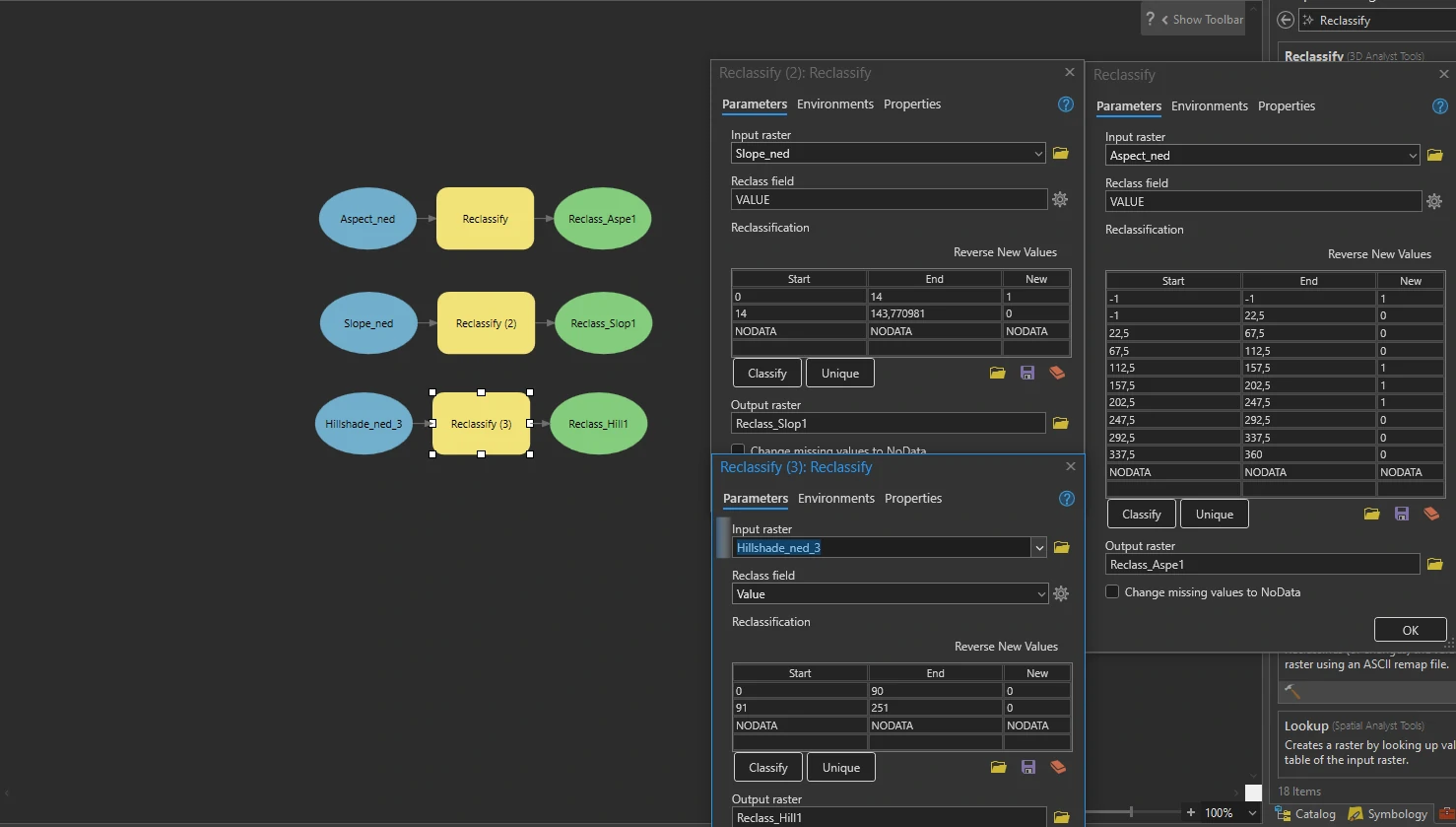
Task: Switch to Environments tab in Reclassify (3)
Action: pos(835,498)
